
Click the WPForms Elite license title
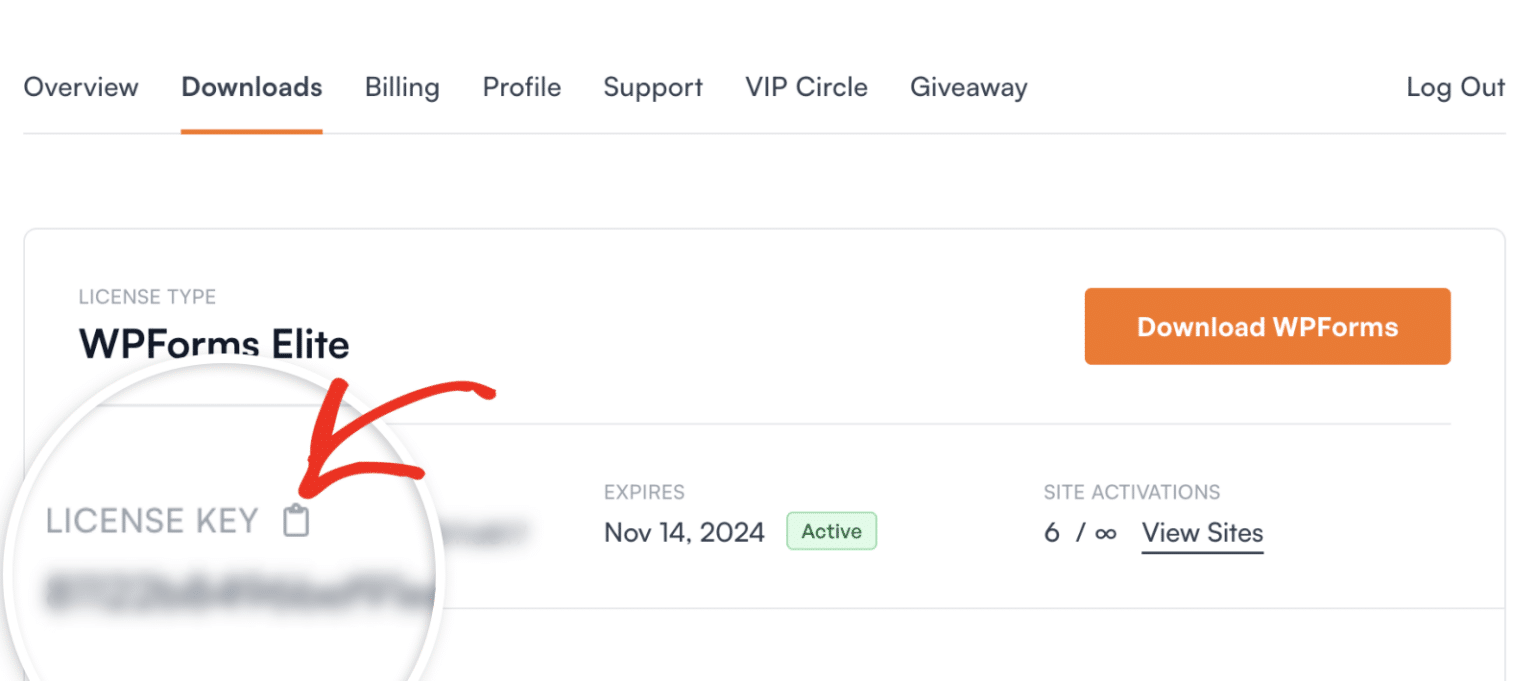pyautogui.click(x=214, y=344)
